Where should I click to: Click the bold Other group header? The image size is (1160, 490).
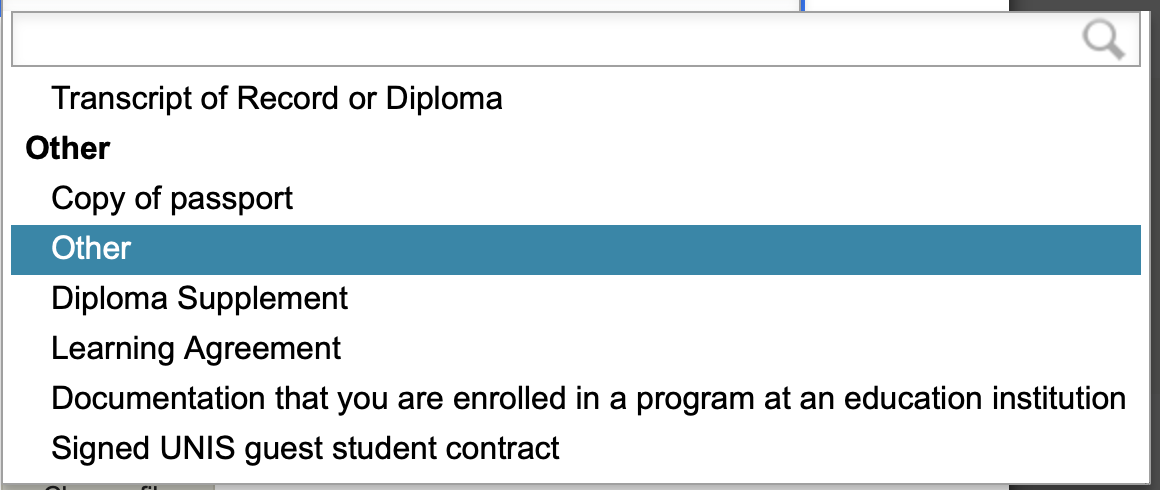click(68, 149)
